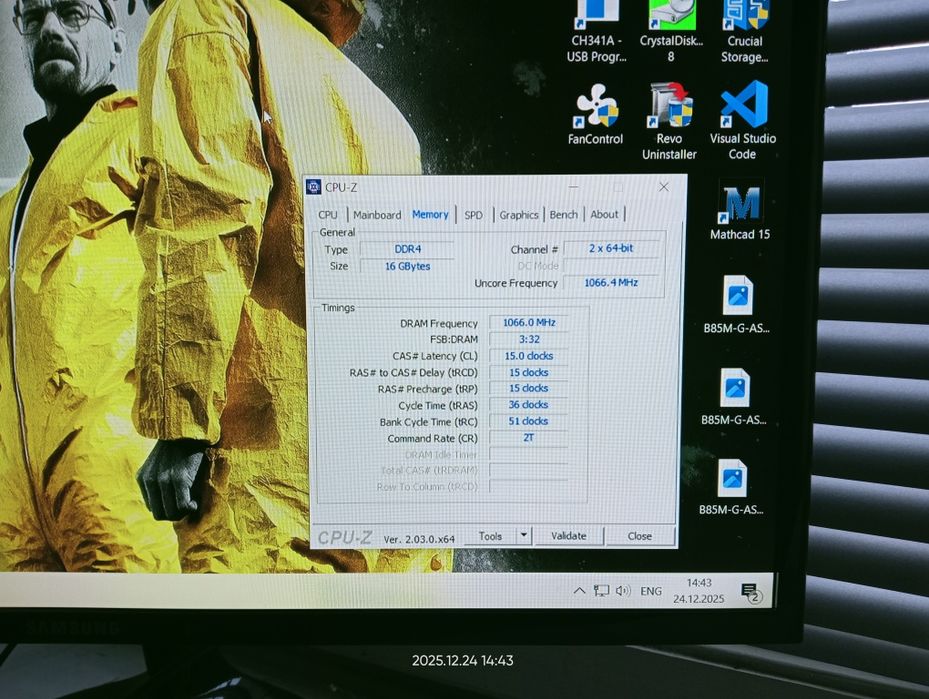Minimize the CPU-Z window

point(574,188)
